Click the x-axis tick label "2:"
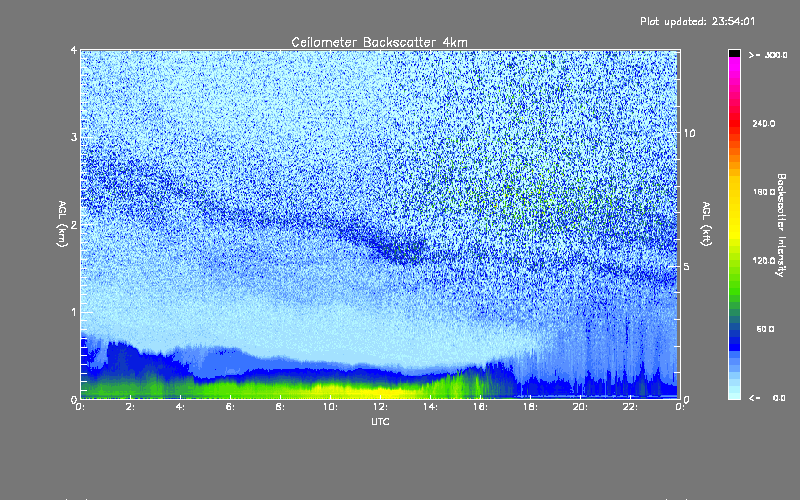The height and width of the screenshot is (500, 800). (x=131, y=407)
